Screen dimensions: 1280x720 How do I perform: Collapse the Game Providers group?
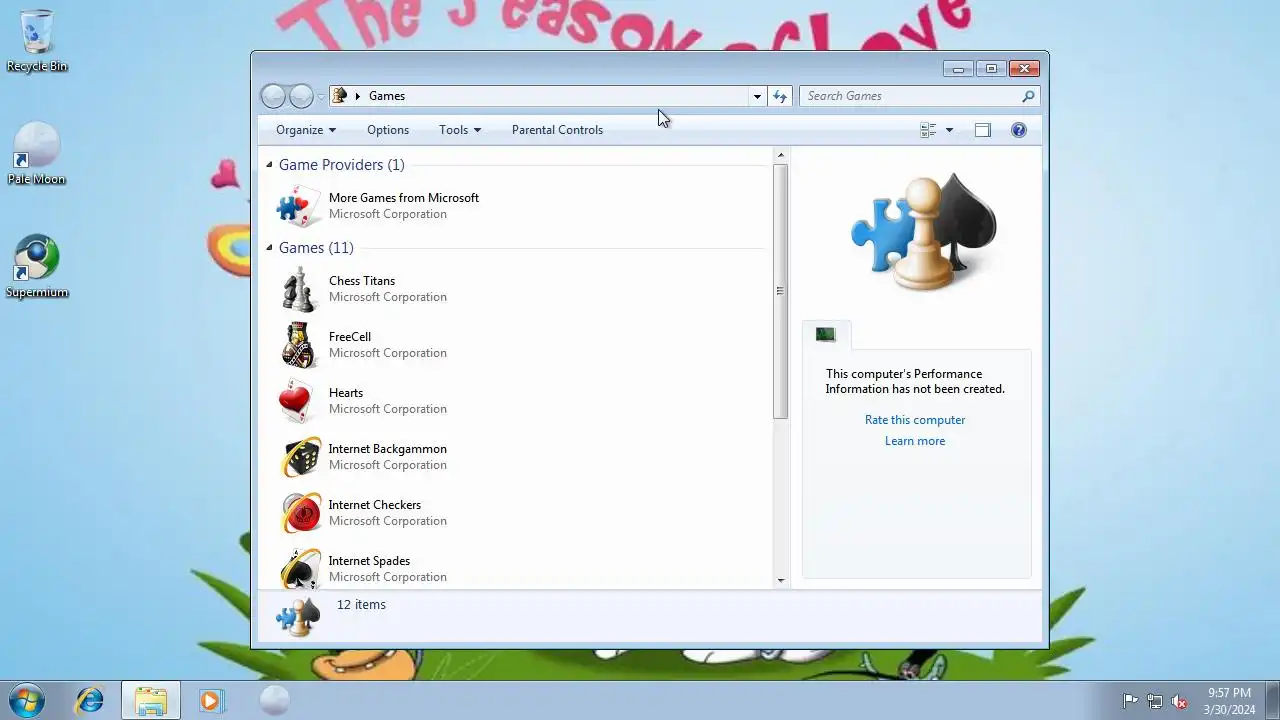point(269,165)
